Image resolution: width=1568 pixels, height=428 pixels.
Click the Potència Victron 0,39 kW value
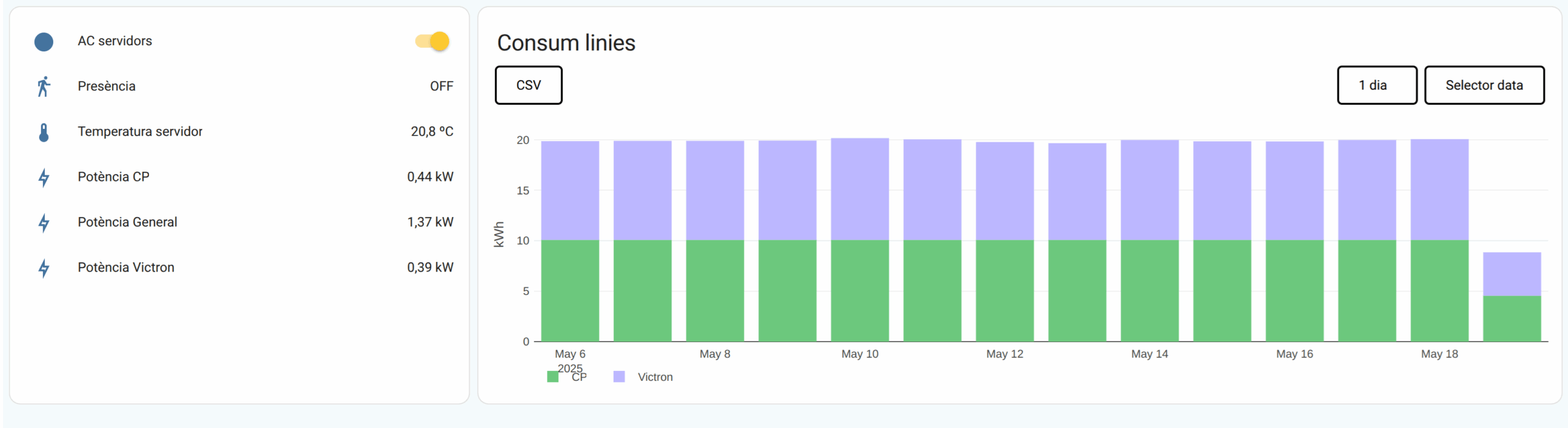[x=430, y=268]
